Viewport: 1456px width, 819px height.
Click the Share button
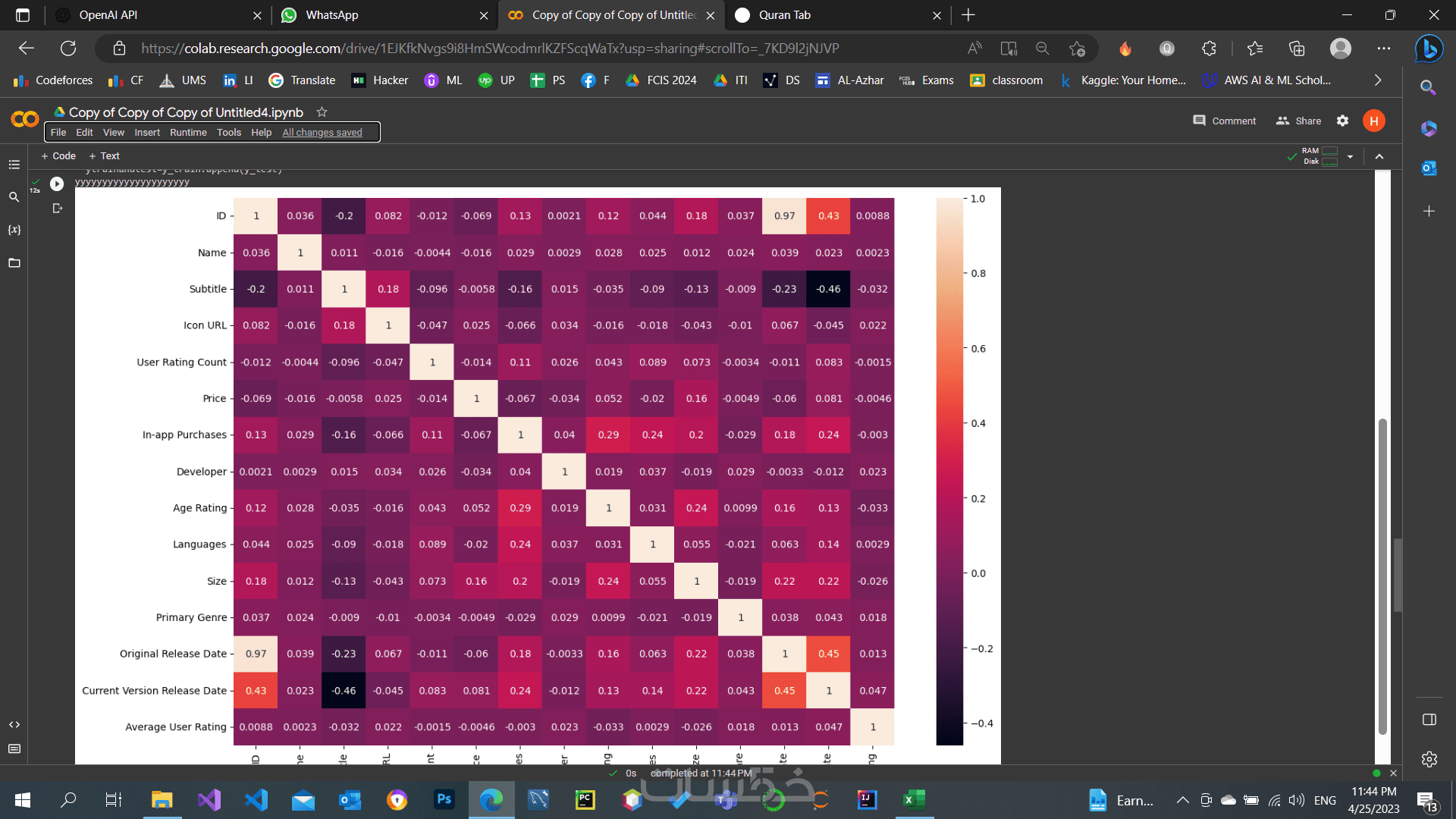point(1298,121)
